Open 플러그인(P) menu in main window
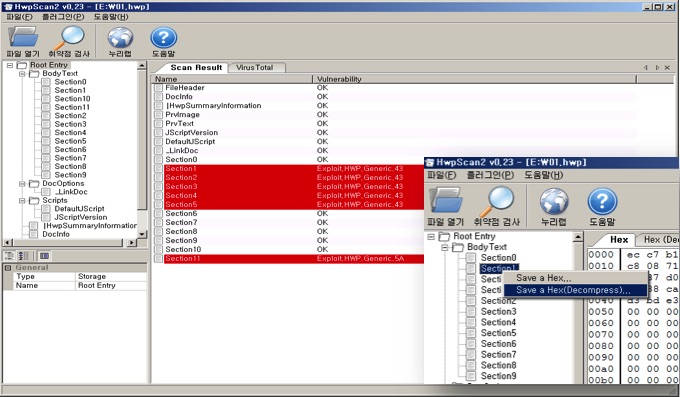The height and width of the screenshot is (397, 680). pos(63,17)
